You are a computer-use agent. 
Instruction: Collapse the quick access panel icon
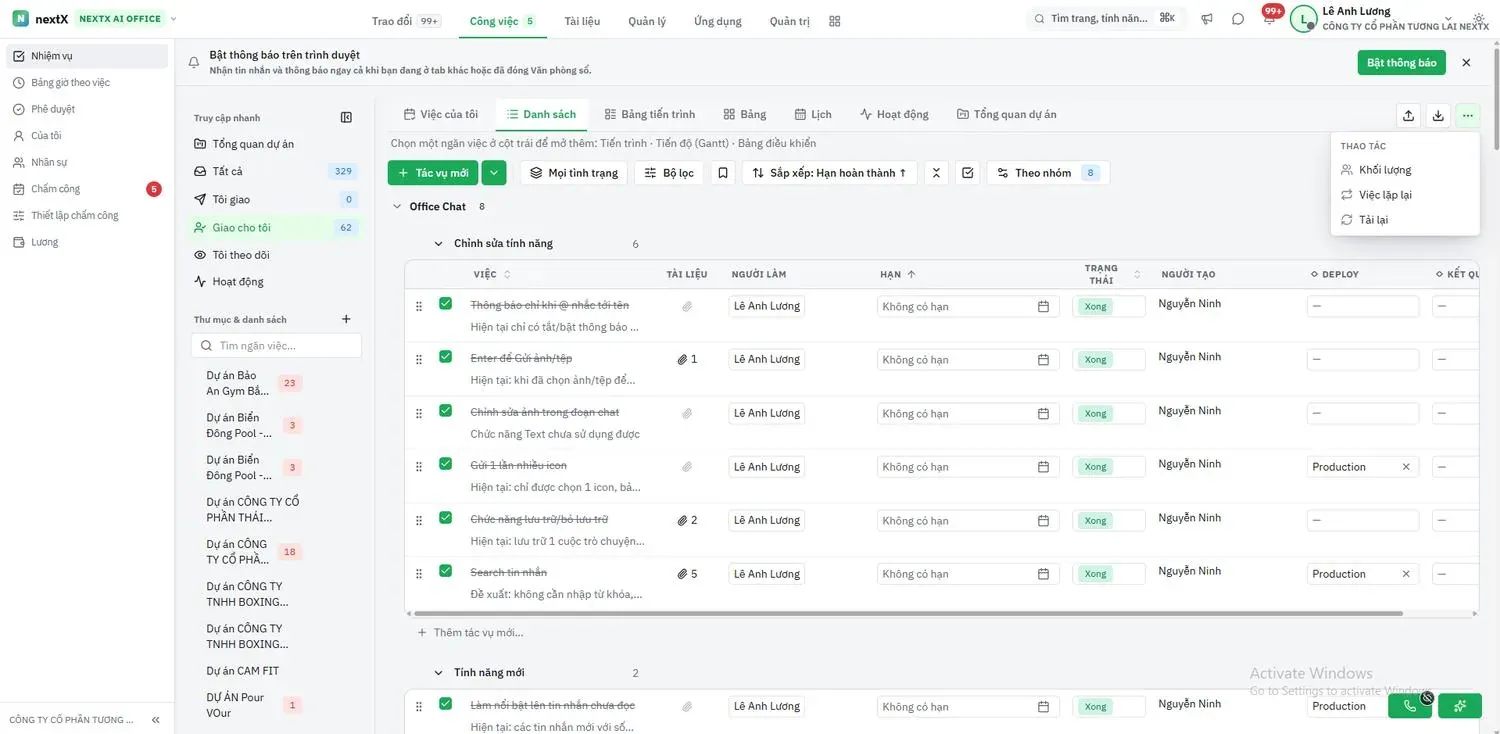pyautogui.click(x=346, y=118)
